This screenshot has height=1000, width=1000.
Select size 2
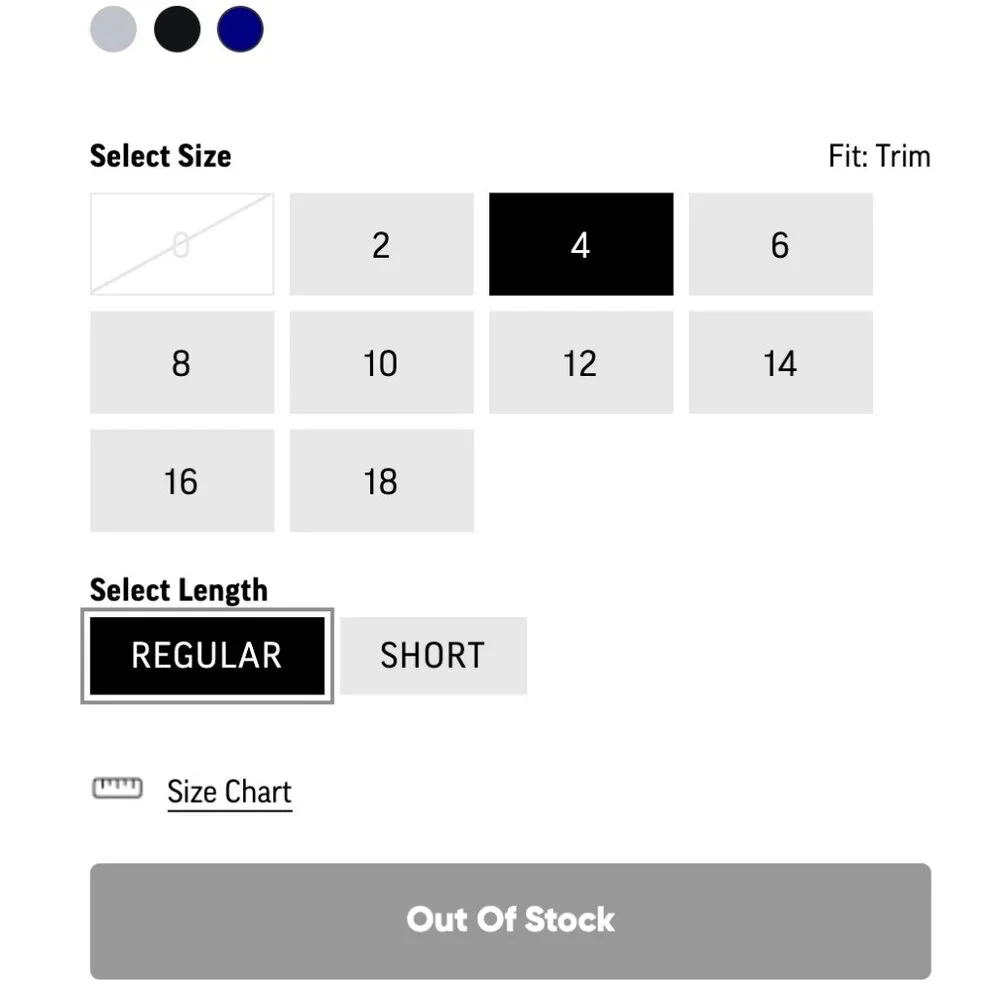click(381, 244)
